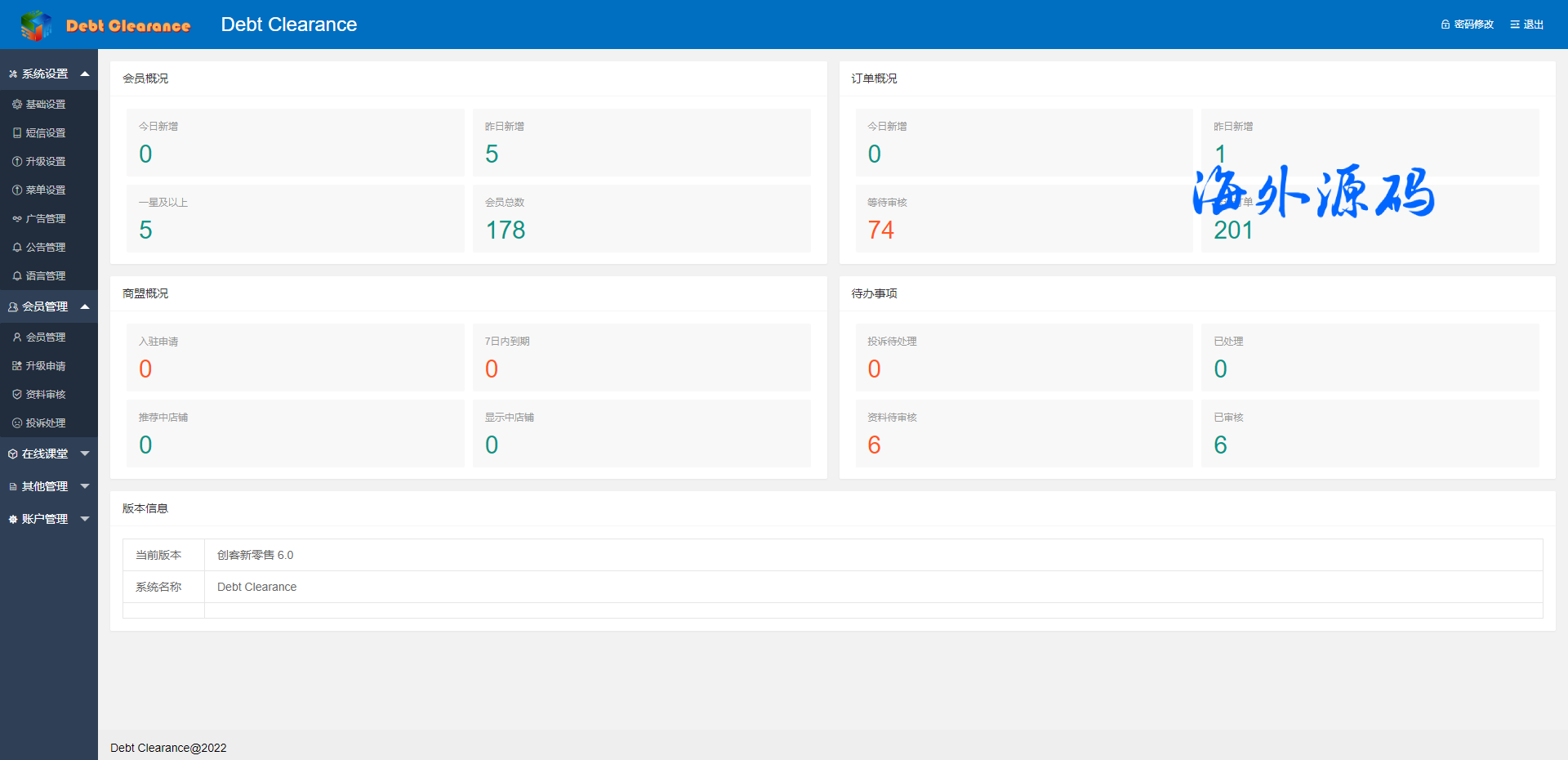The height and width of the screenshot is (760, 1568).
Task: Click the 退出 logout link
Action: pyautogui.click(x=1527, y=25)
